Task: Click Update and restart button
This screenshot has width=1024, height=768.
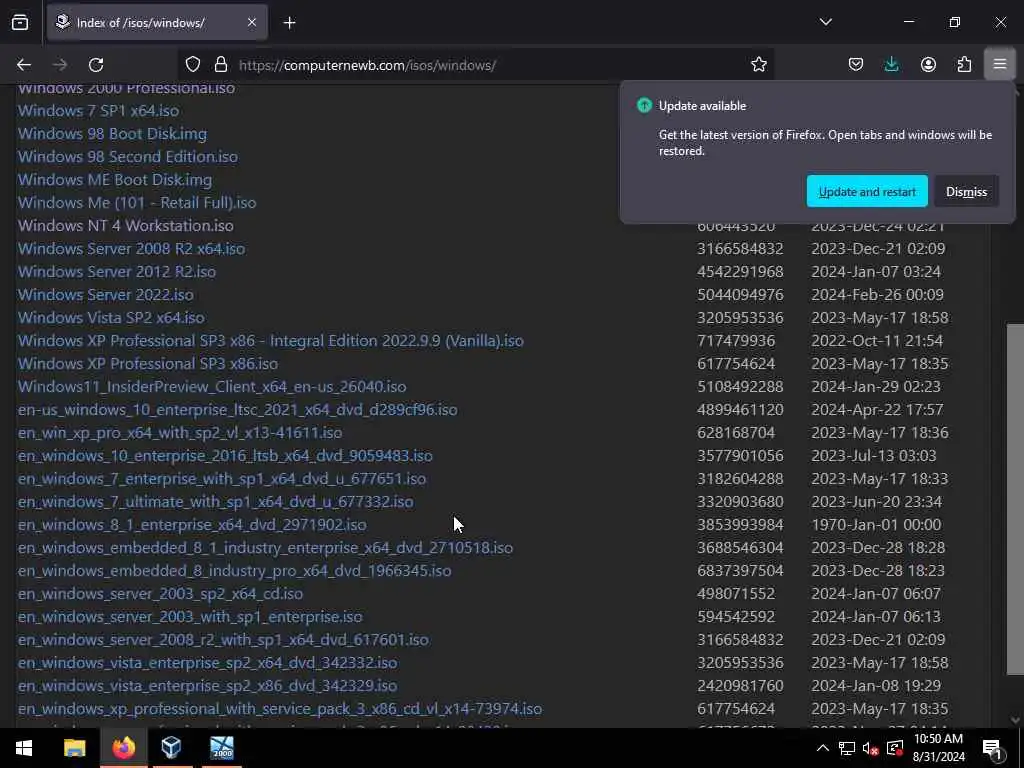Action: [867, 191]
